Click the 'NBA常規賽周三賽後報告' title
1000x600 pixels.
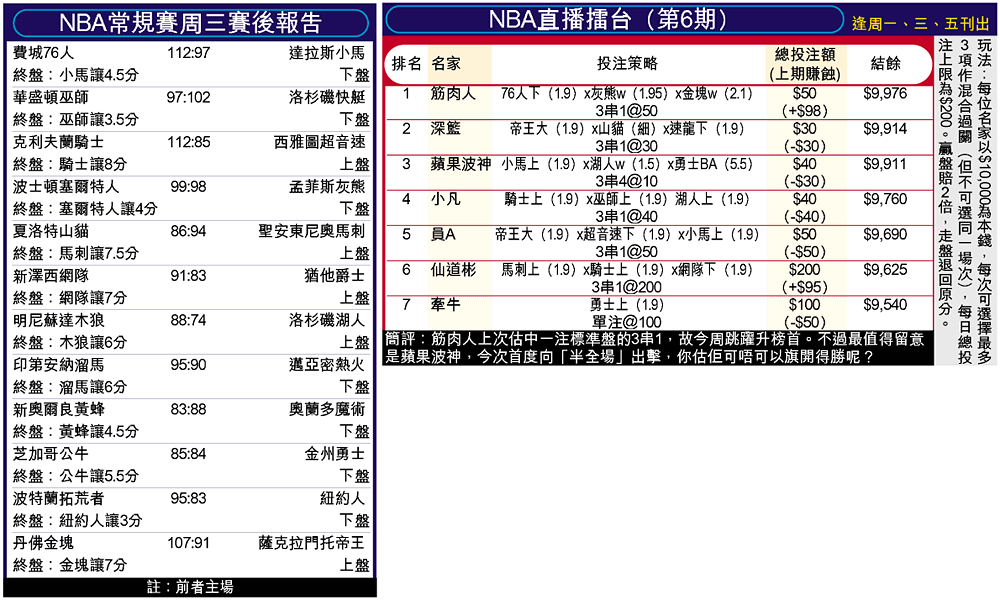pyautogui.click(x=190, y=23)
